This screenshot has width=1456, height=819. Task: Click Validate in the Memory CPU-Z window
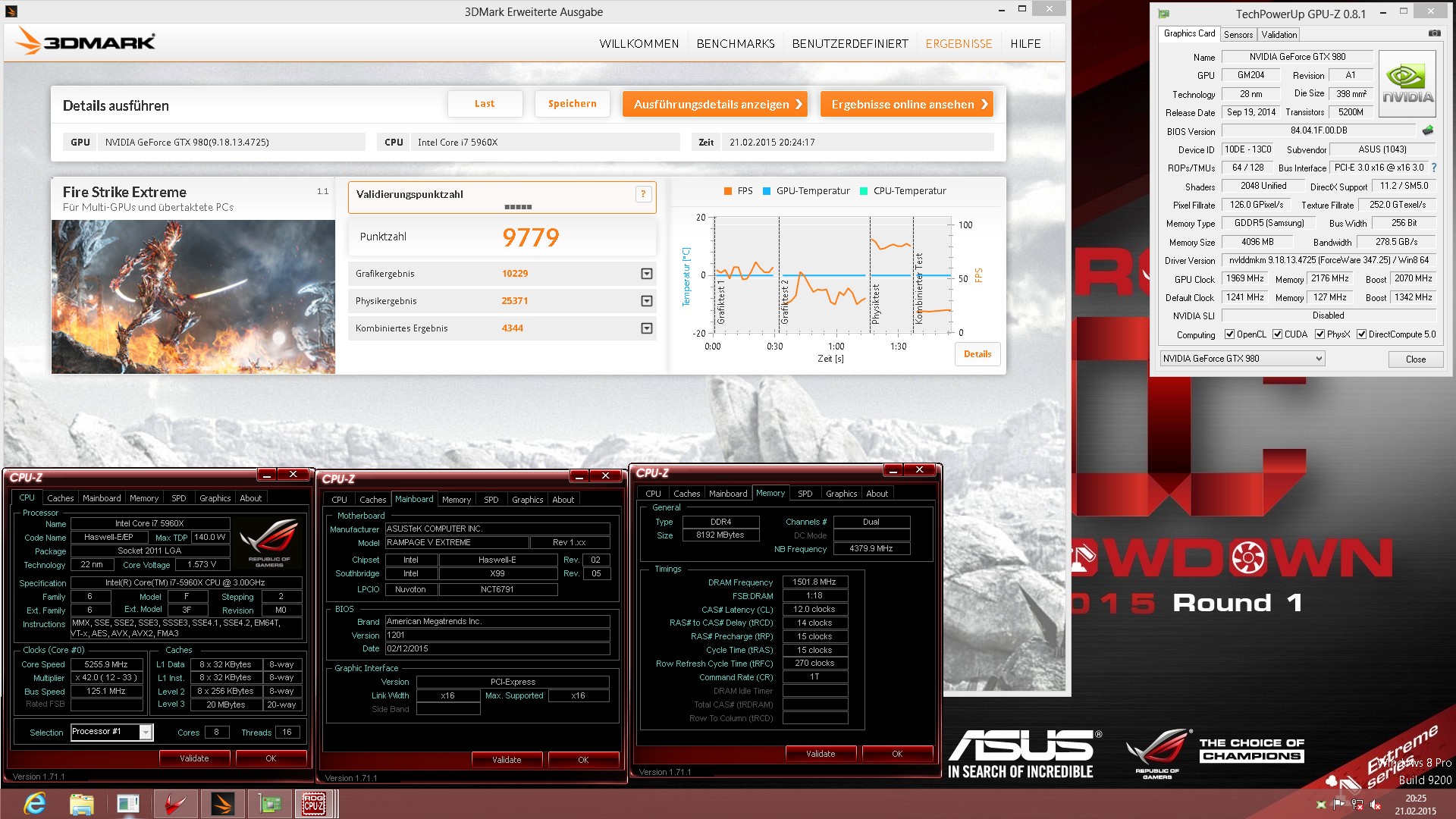[x=821, y=754]
